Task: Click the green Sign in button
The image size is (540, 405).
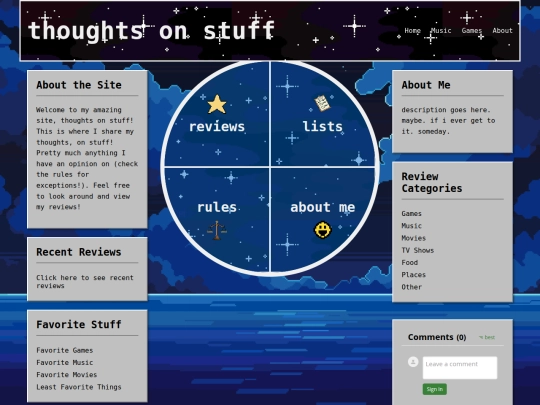Action: click(435, 389)
